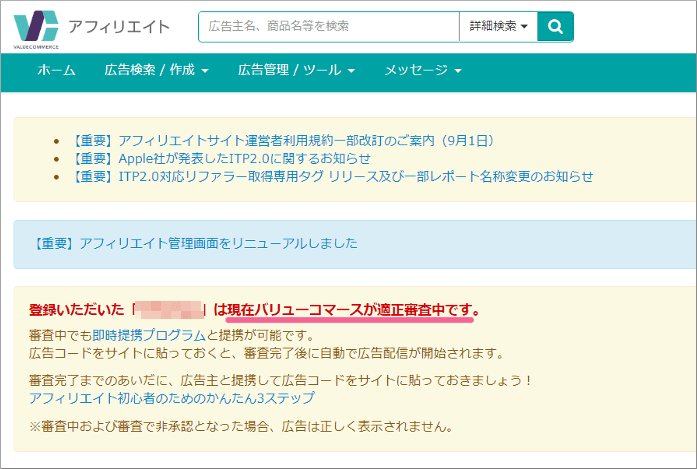697x469 pixels.
Task: Open the 管理画面をリニューアルしました announcement
Action: coord(196,243)
